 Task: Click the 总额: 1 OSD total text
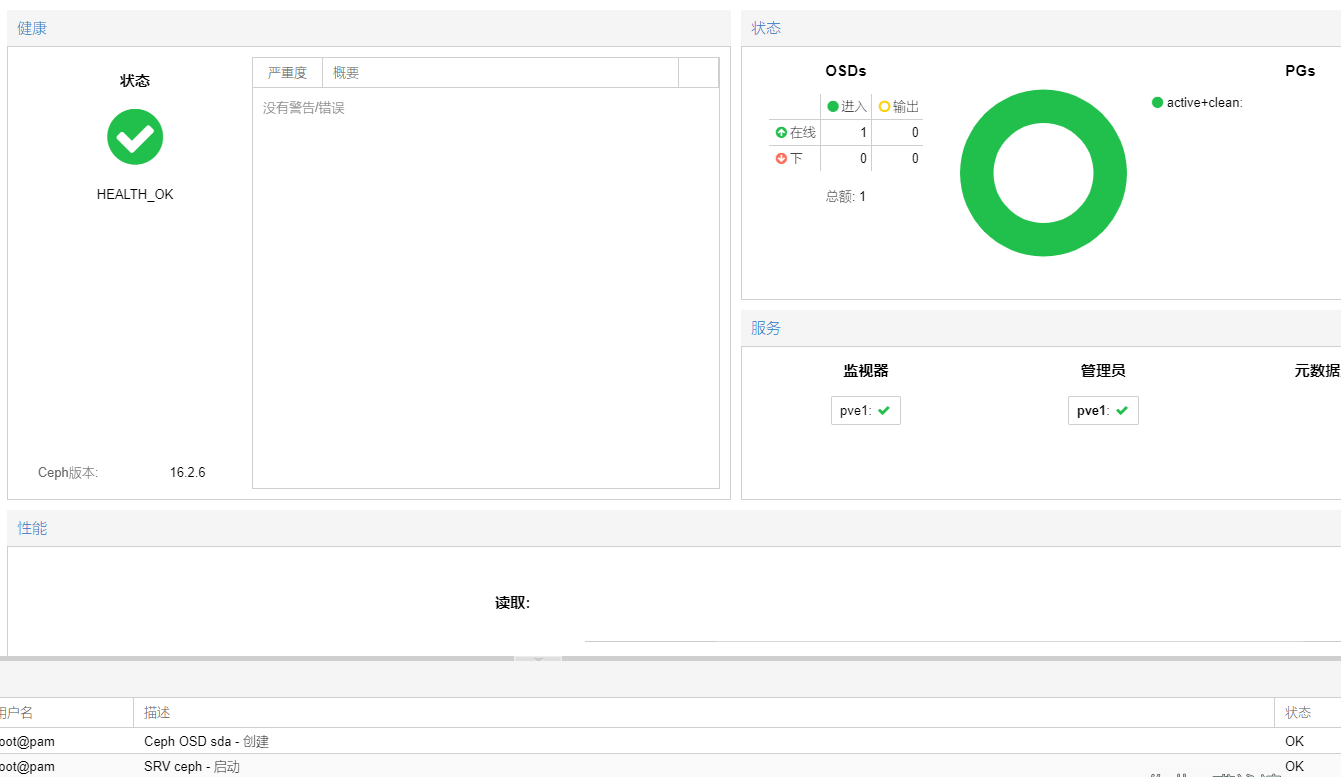846,197
